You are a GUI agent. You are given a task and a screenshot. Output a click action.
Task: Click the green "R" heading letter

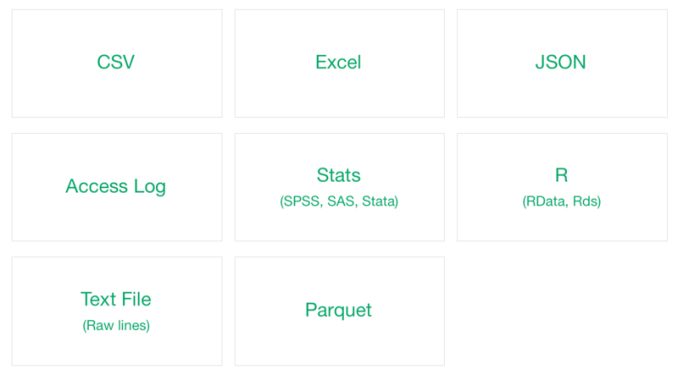click(561, 175)
